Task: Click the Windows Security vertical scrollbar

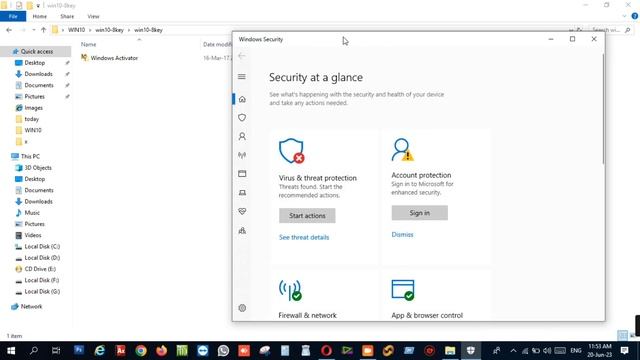Action: (603, 109)
